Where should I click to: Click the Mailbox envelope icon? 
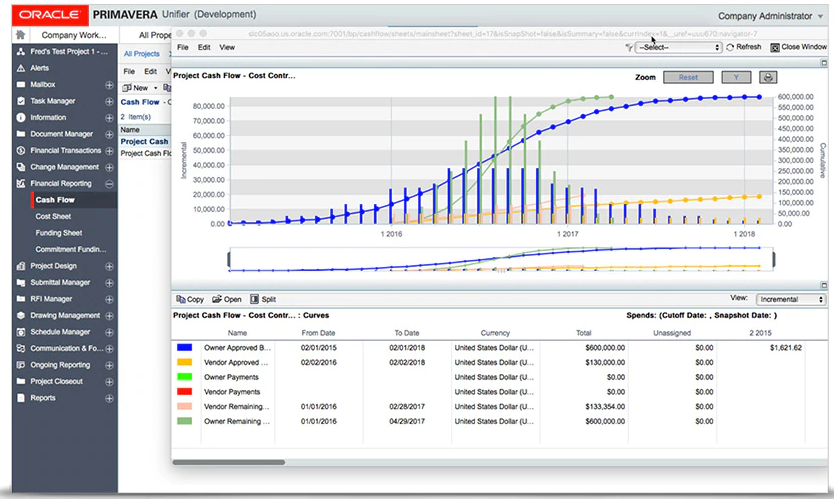pyautogui.click(x=21, y=85)
